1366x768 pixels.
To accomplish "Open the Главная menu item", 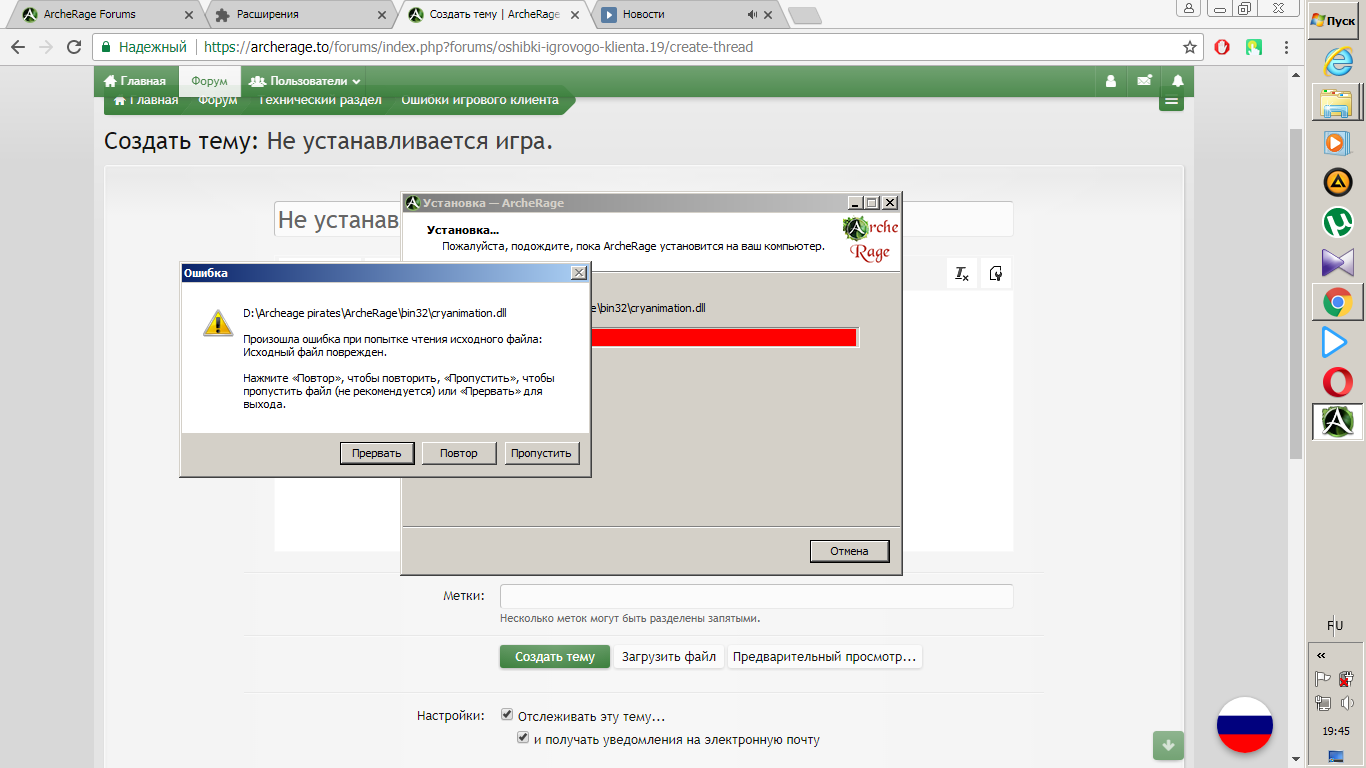I will pyautogui.click(x=135, y=81).
